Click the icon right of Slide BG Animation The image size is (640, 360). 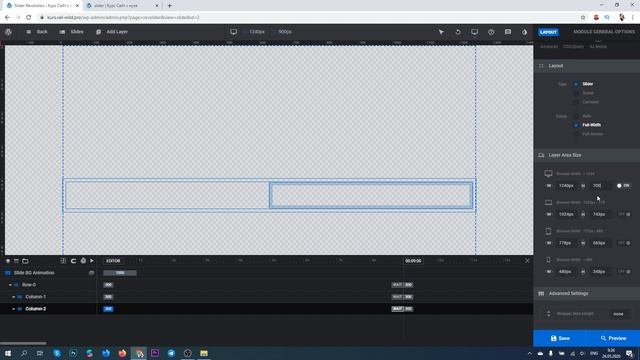(x=91, y=273)
